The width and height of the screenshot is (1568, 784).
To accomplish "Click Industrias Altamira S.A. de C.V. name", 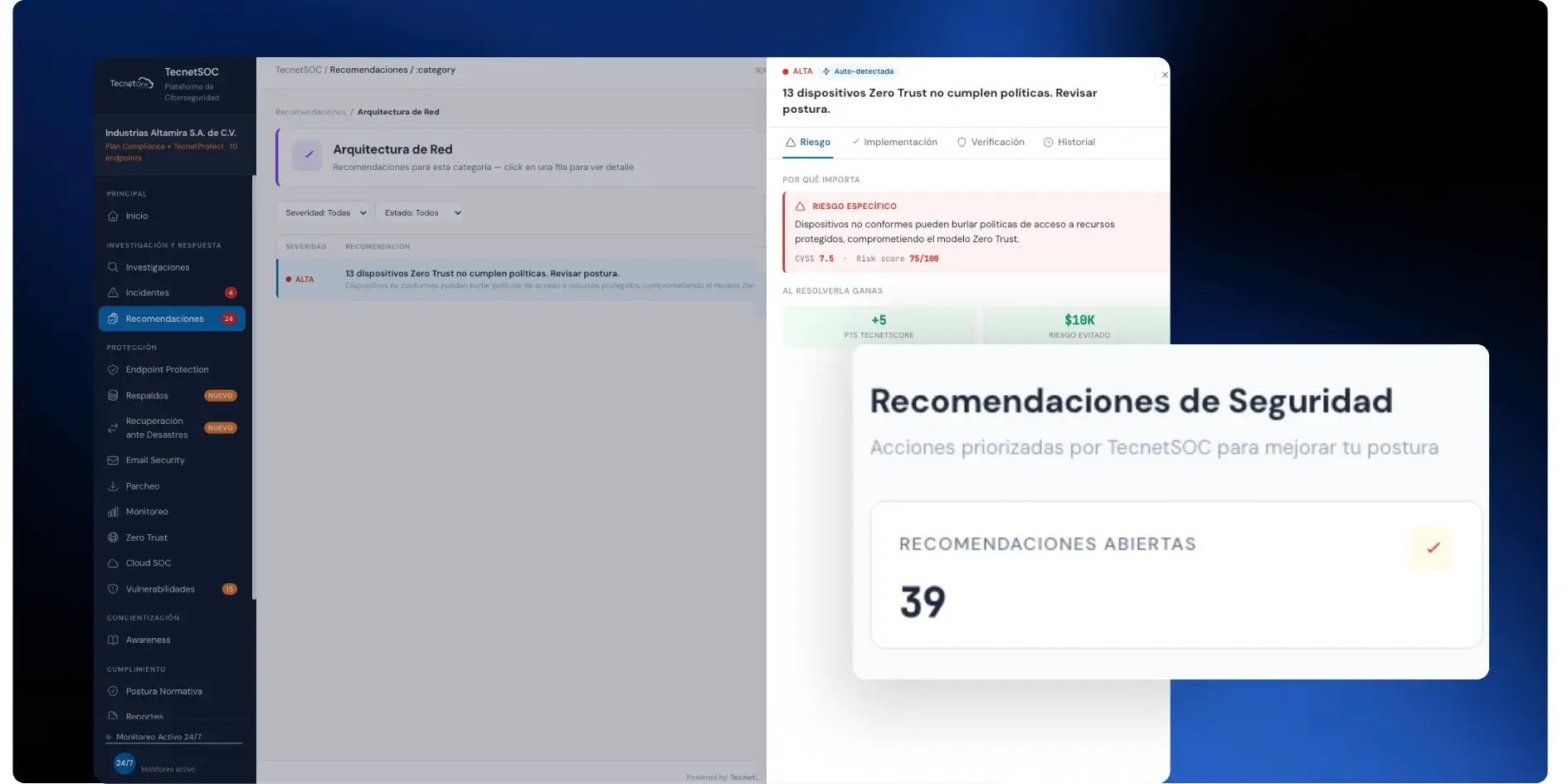I will [170, 133].
